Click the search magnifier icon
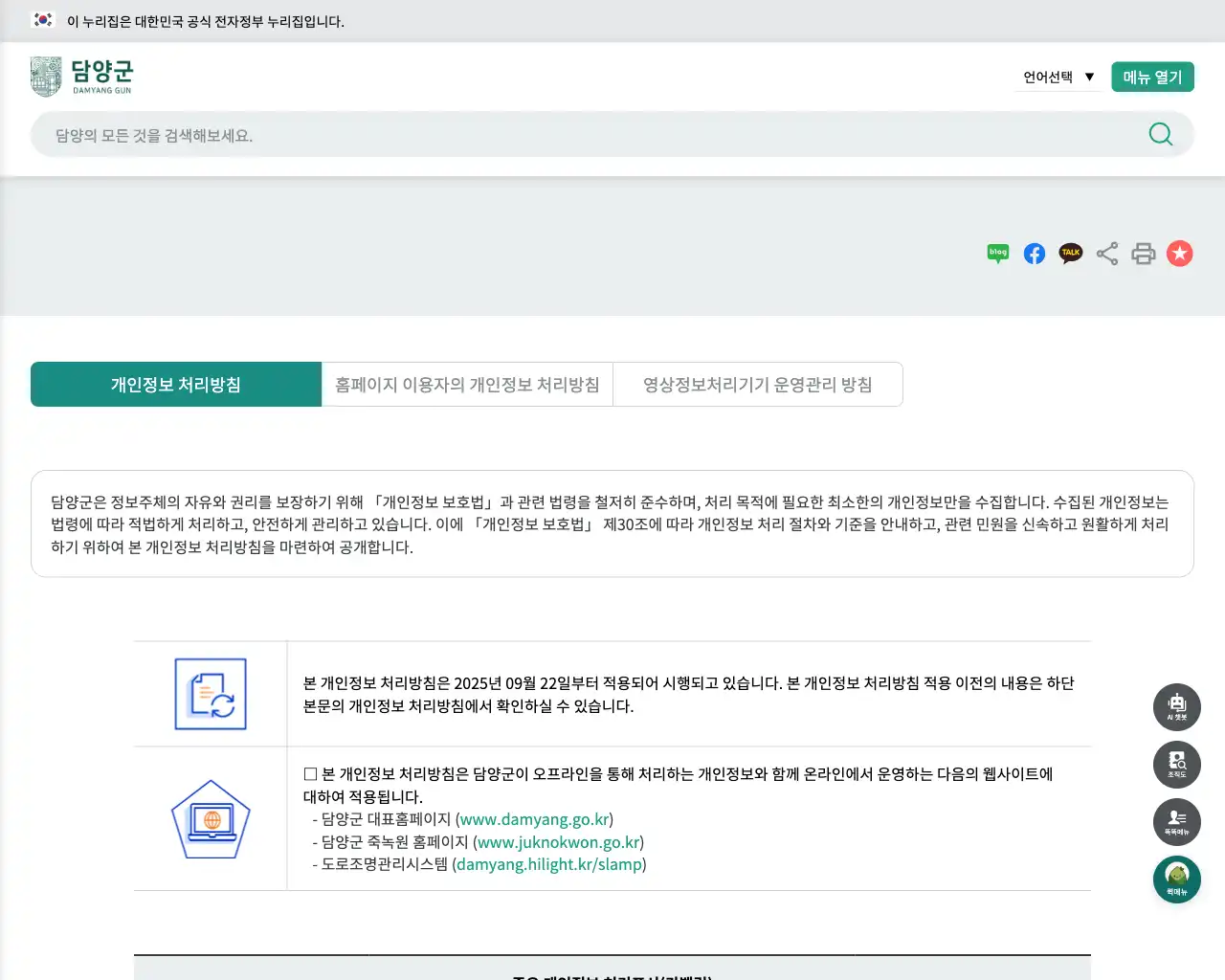This screenshot has width=1225, height=980. 1160,134
